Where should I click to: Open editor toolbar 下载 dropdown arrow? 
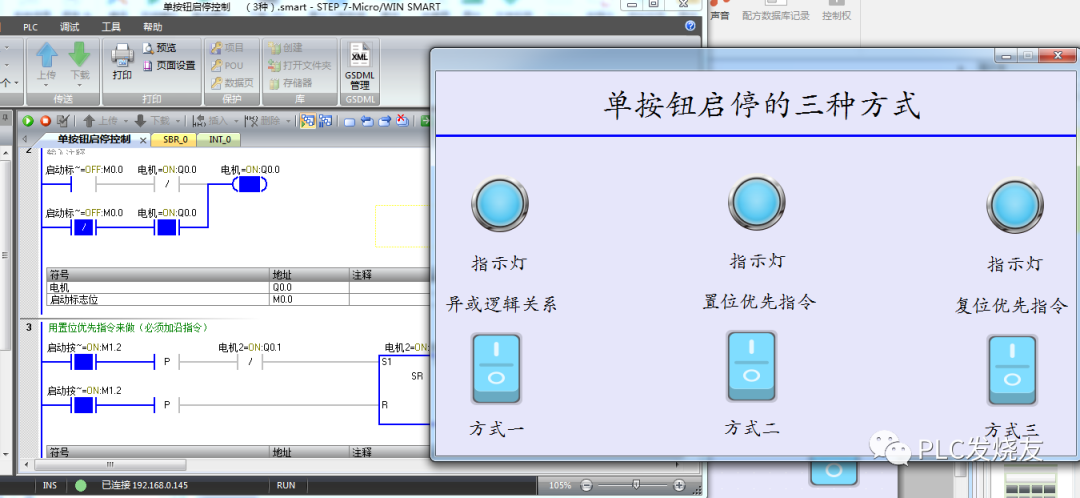(x=178, y=121)
